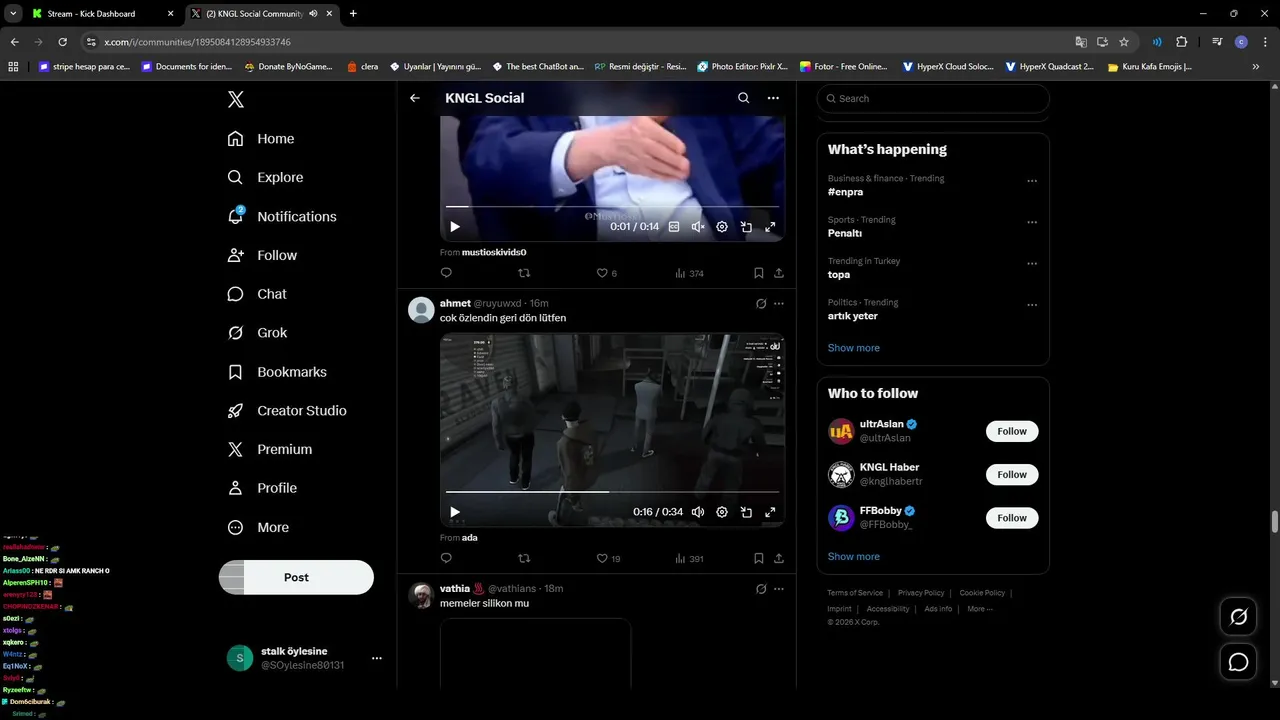Open the floating Grok button
This screenshot has width=1280, height=720.
click(x=1238, y=617)
